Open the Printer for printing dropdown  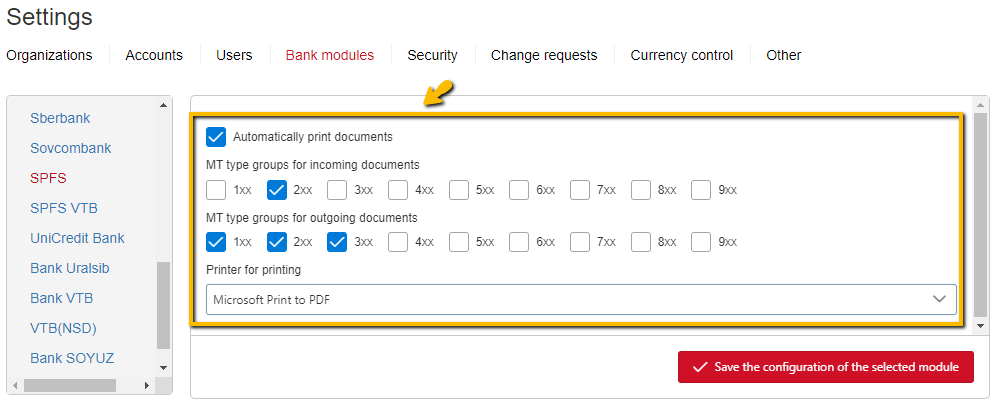tap(581, 299)
